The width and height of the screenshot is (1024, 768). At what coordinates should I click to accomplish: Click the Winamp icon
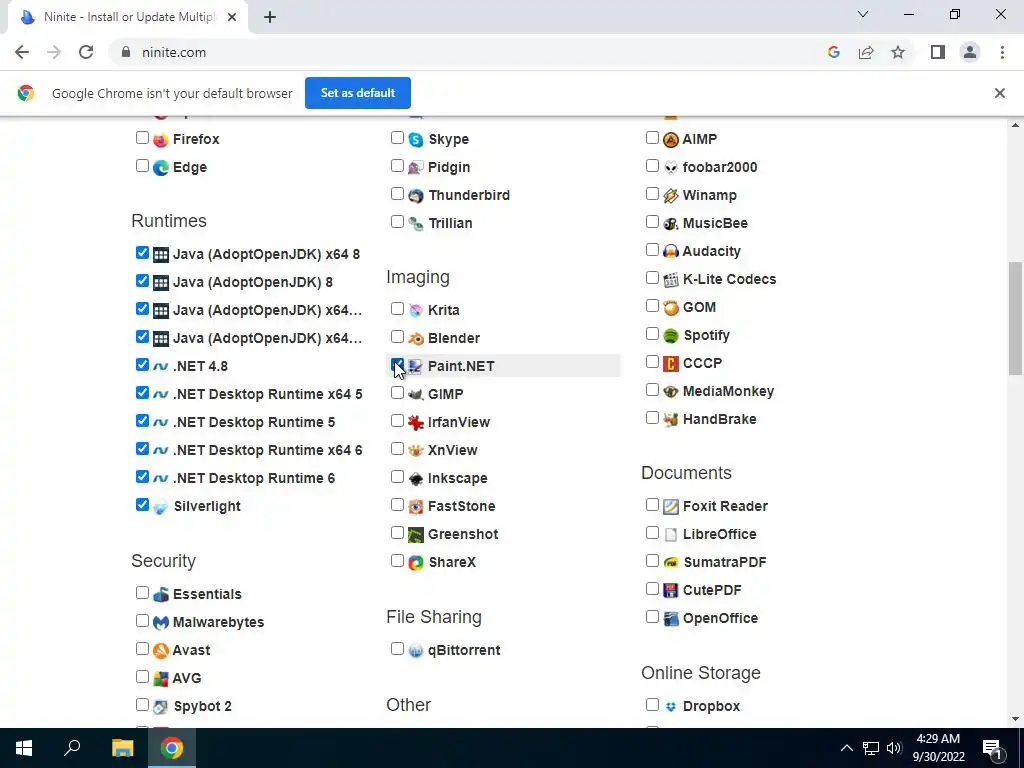[x=671, y=195]
